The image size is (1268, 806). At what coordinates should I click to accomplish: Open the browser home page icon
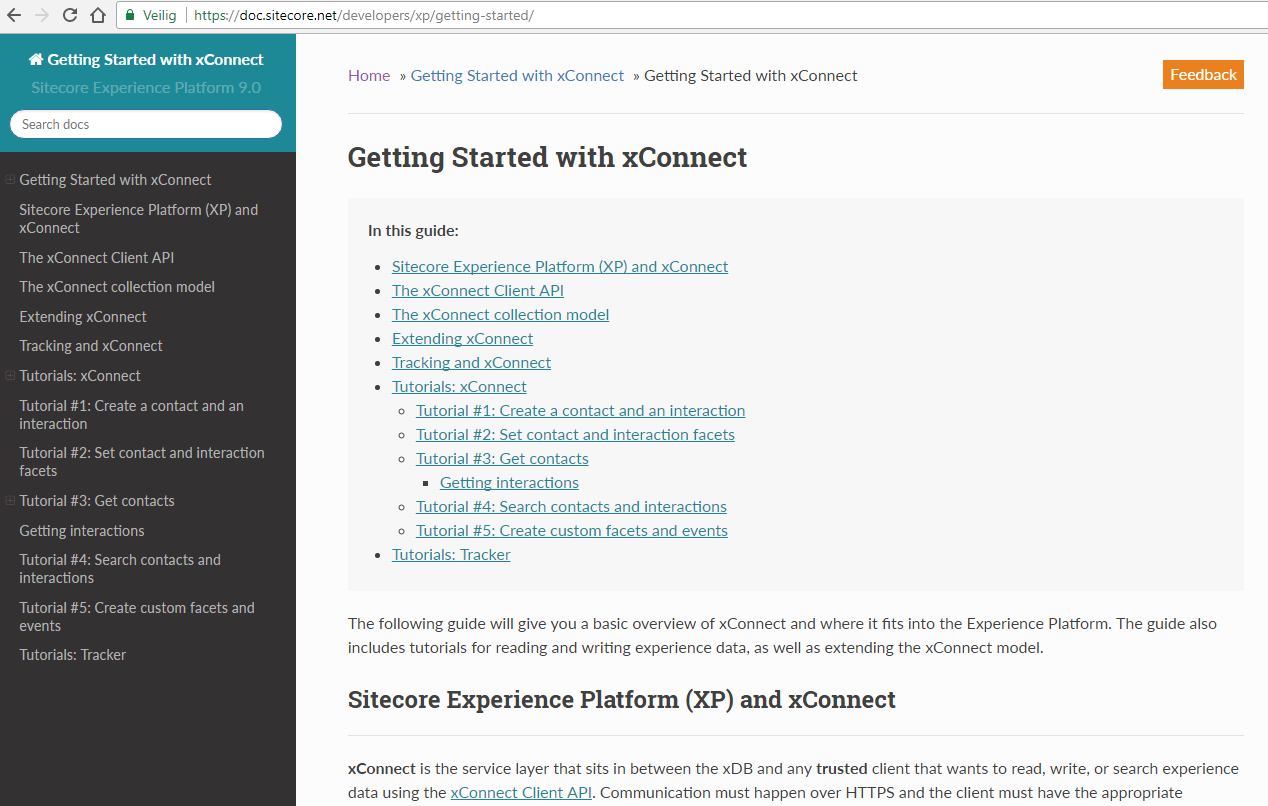click(98, 15)
